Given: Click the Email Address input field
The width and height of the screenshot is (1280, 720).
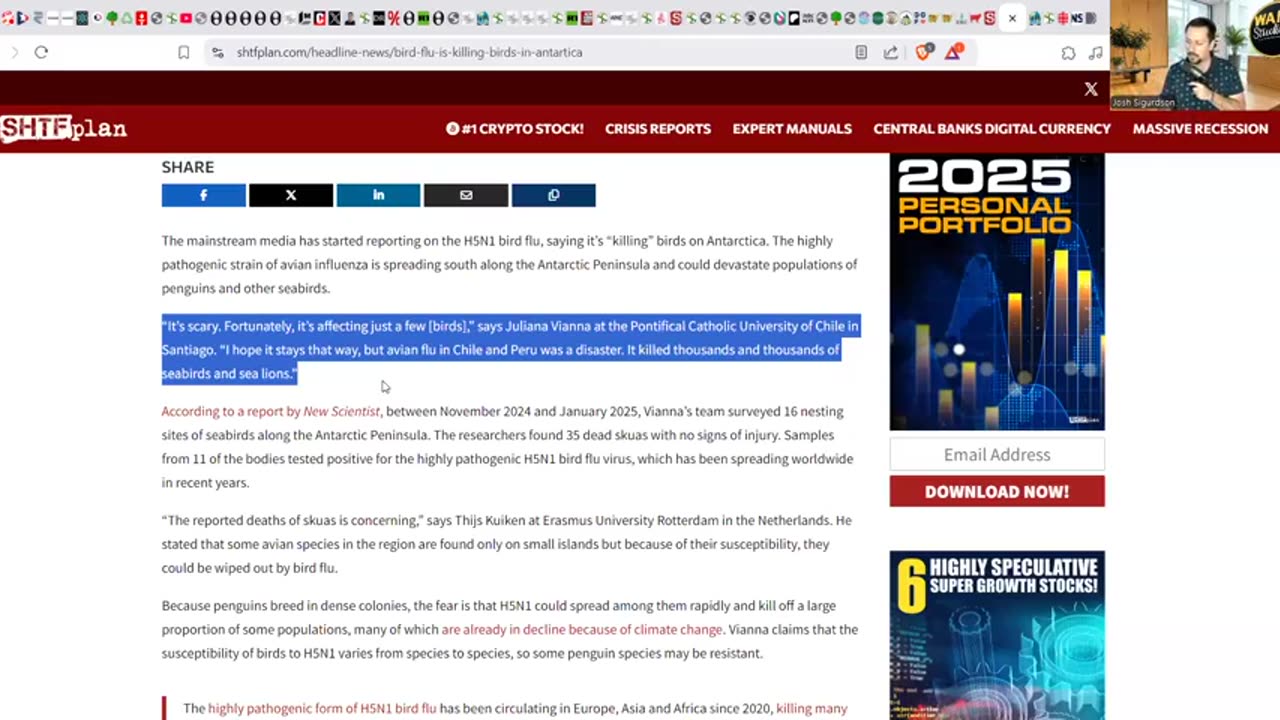Looking at the screenshot, I should (997, 454).
